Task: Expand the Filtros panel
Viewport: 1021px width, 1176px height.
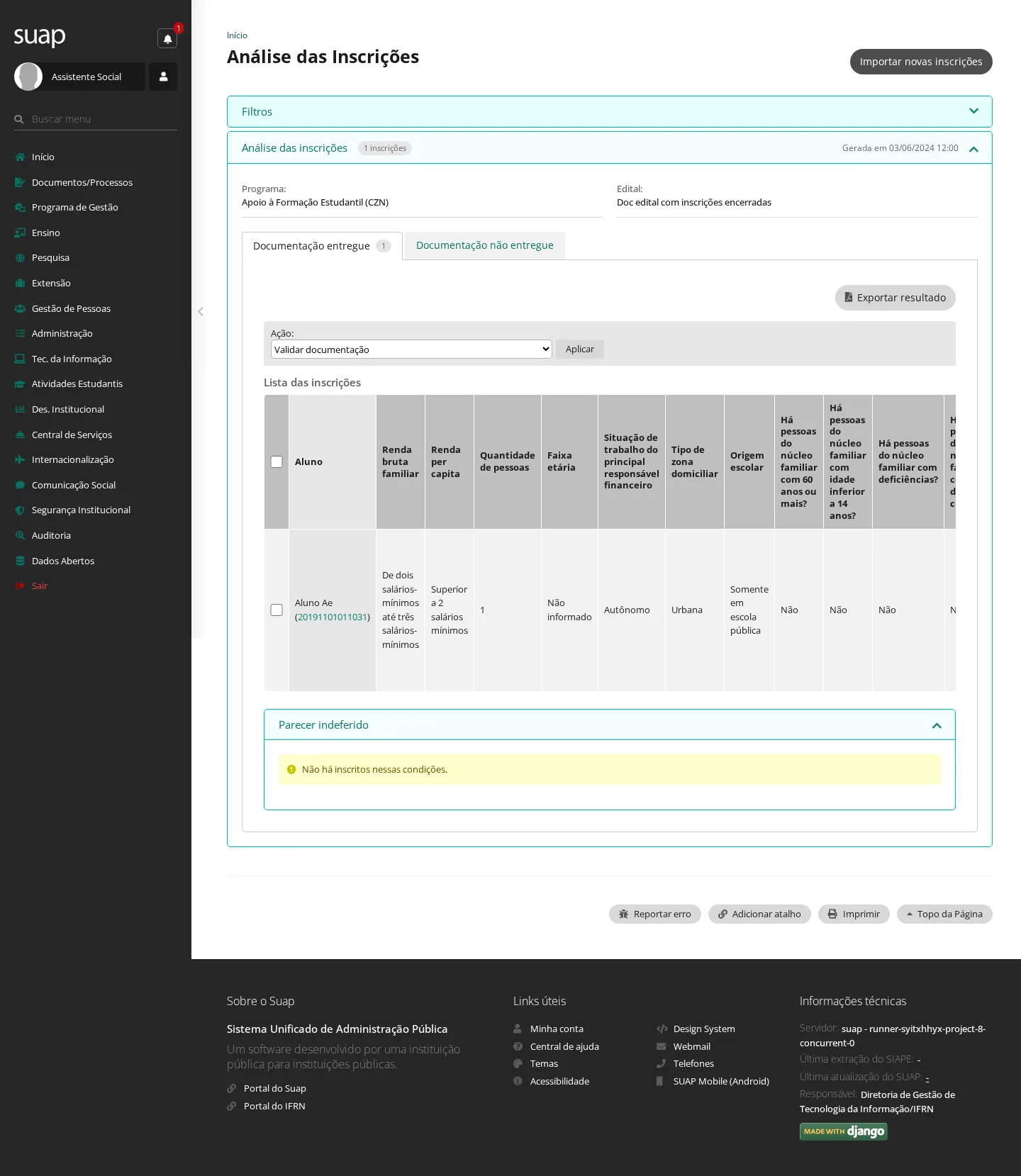Action: click(610, 111)
